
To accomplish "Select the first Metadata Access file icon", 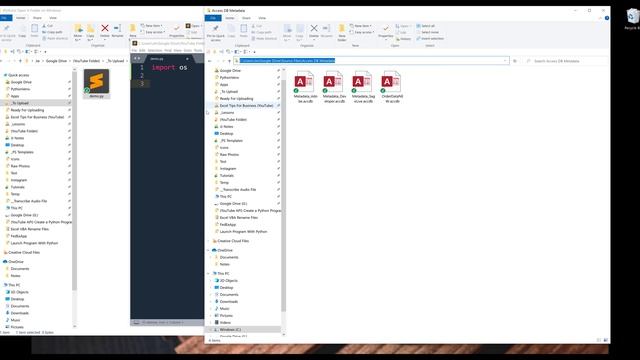I will pos(304,87).
